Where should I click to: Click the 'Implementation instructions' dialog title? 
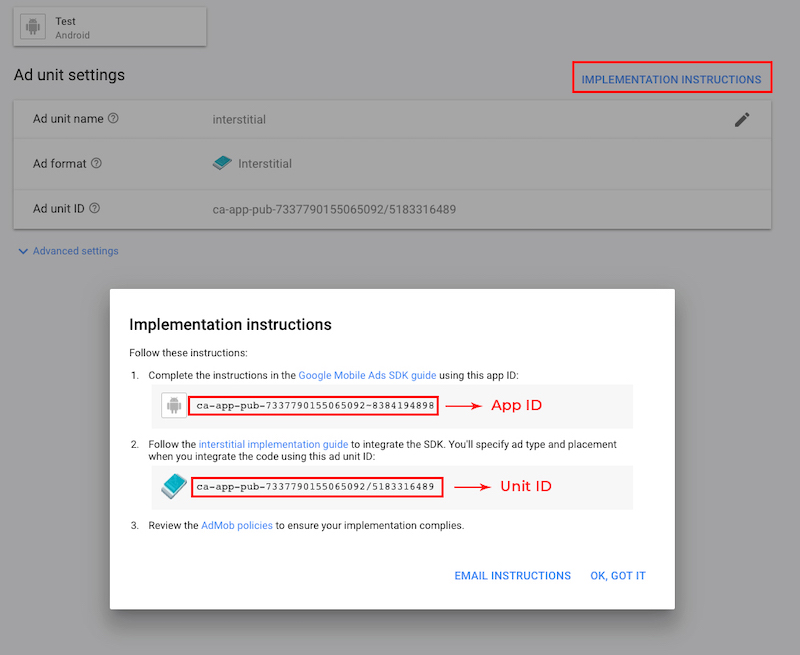[x=230, y=324]
